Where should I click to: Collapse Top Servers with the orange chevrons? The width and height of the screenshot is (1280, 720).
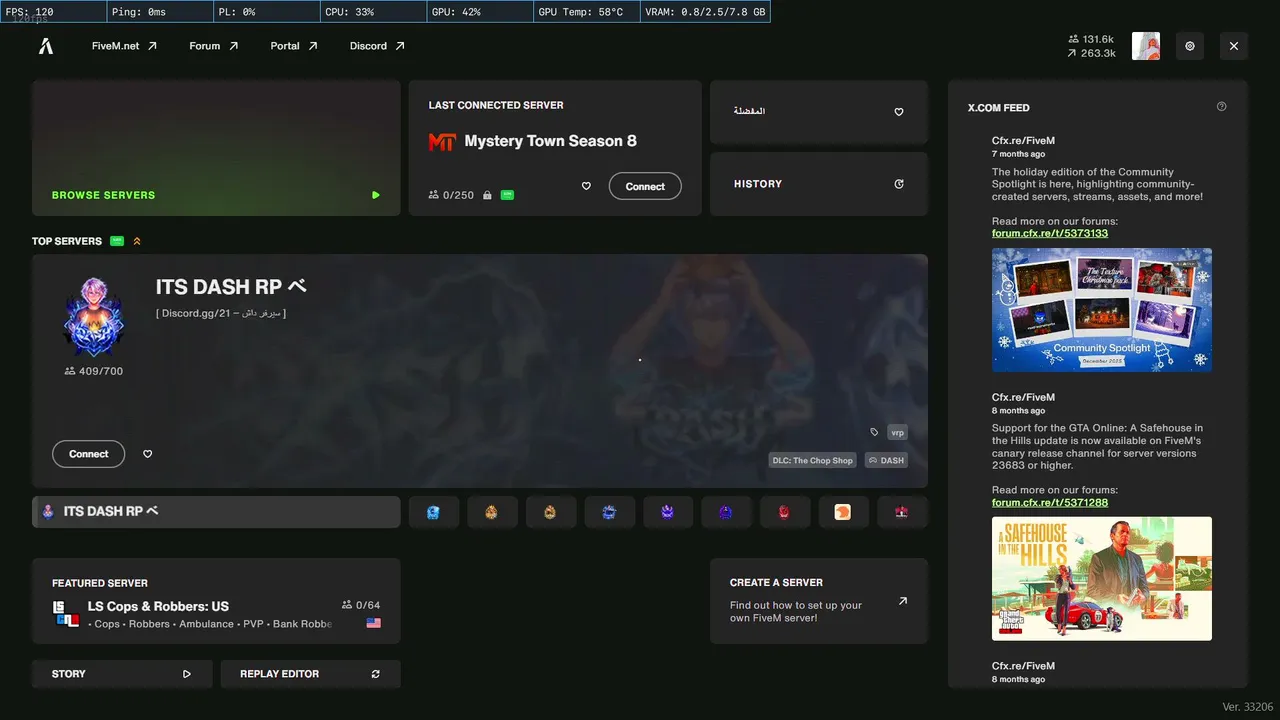(137, 241)
